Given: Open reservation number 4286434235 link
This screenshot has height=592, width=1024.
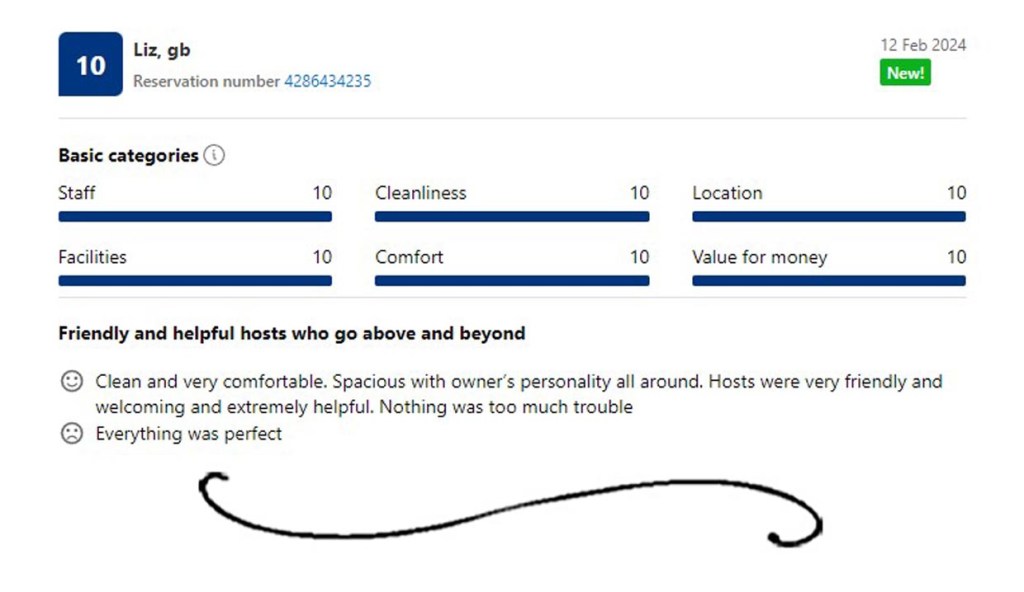Looking at the screenshot, I should [x=327, y=81].
